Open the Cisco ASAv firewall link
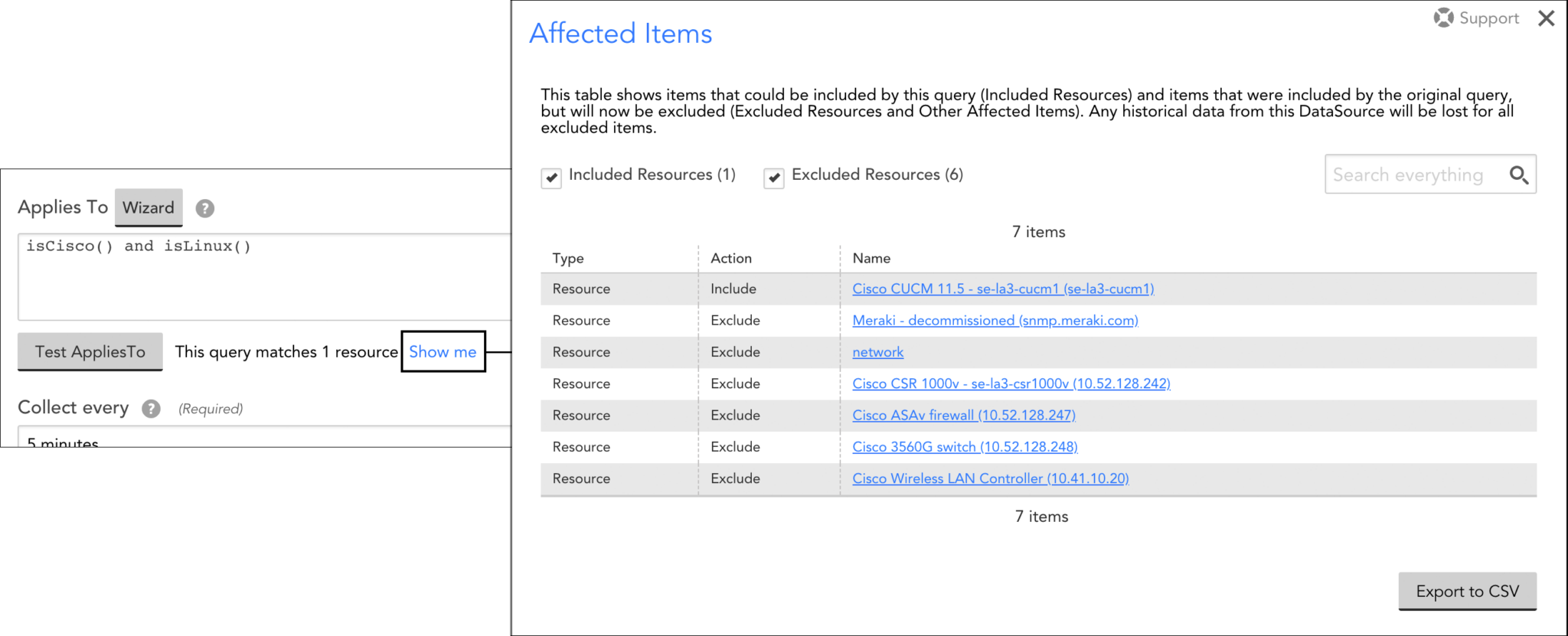The width and height of the screenshot is (1568, 636). point(963,416)
